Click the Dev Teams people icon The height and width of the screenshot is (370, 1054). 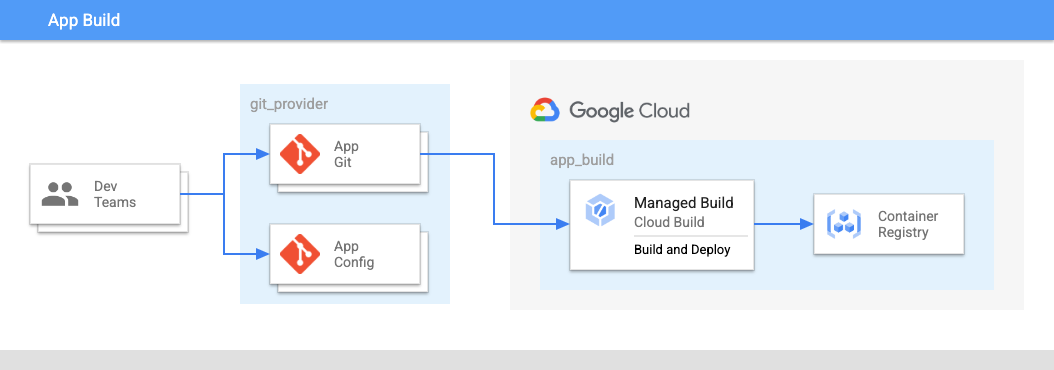coord(60,194)
